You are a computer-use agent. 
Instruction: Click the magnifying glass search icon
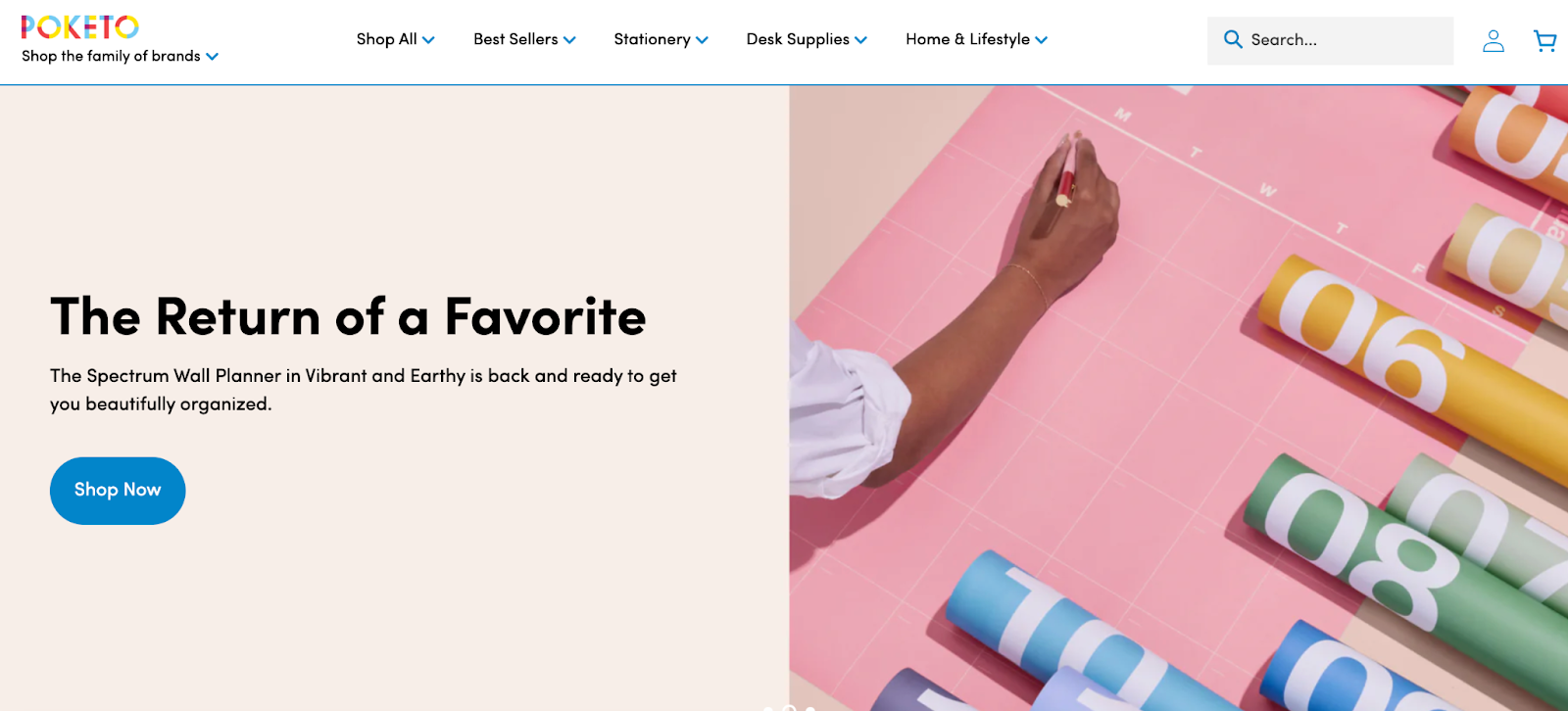1233,39
